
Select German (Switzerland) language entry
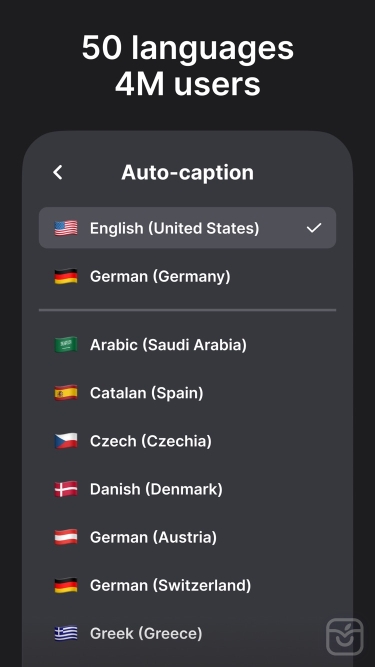[188, 585]
